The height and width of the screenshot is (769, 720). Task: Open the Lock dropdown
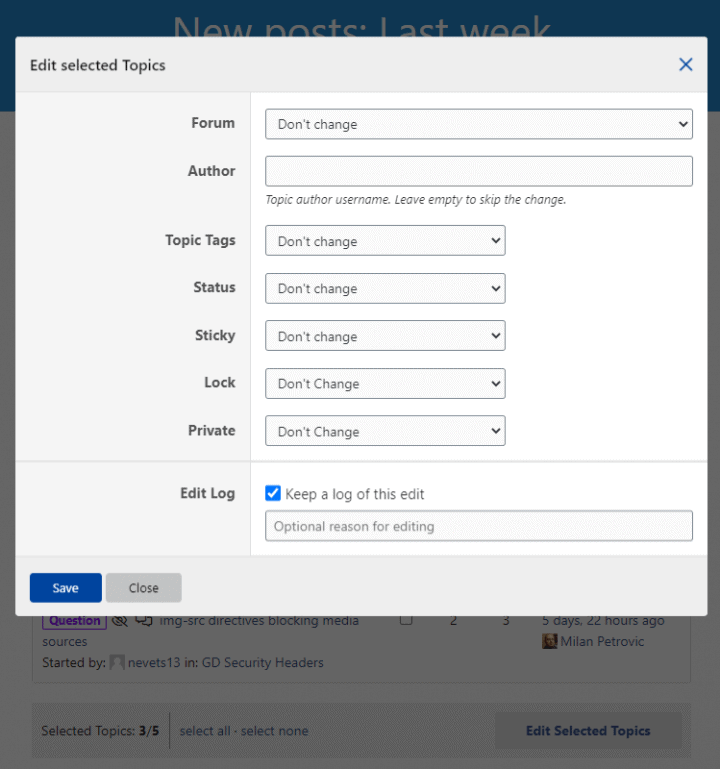coord(385,384)
